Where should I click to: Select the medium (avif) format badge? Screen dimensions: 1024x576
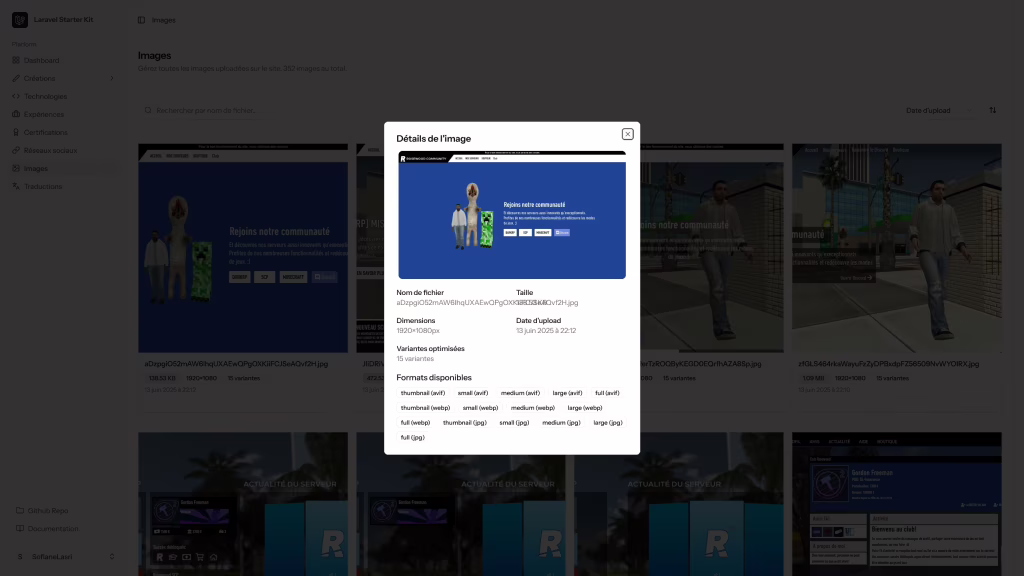point(520,393)
